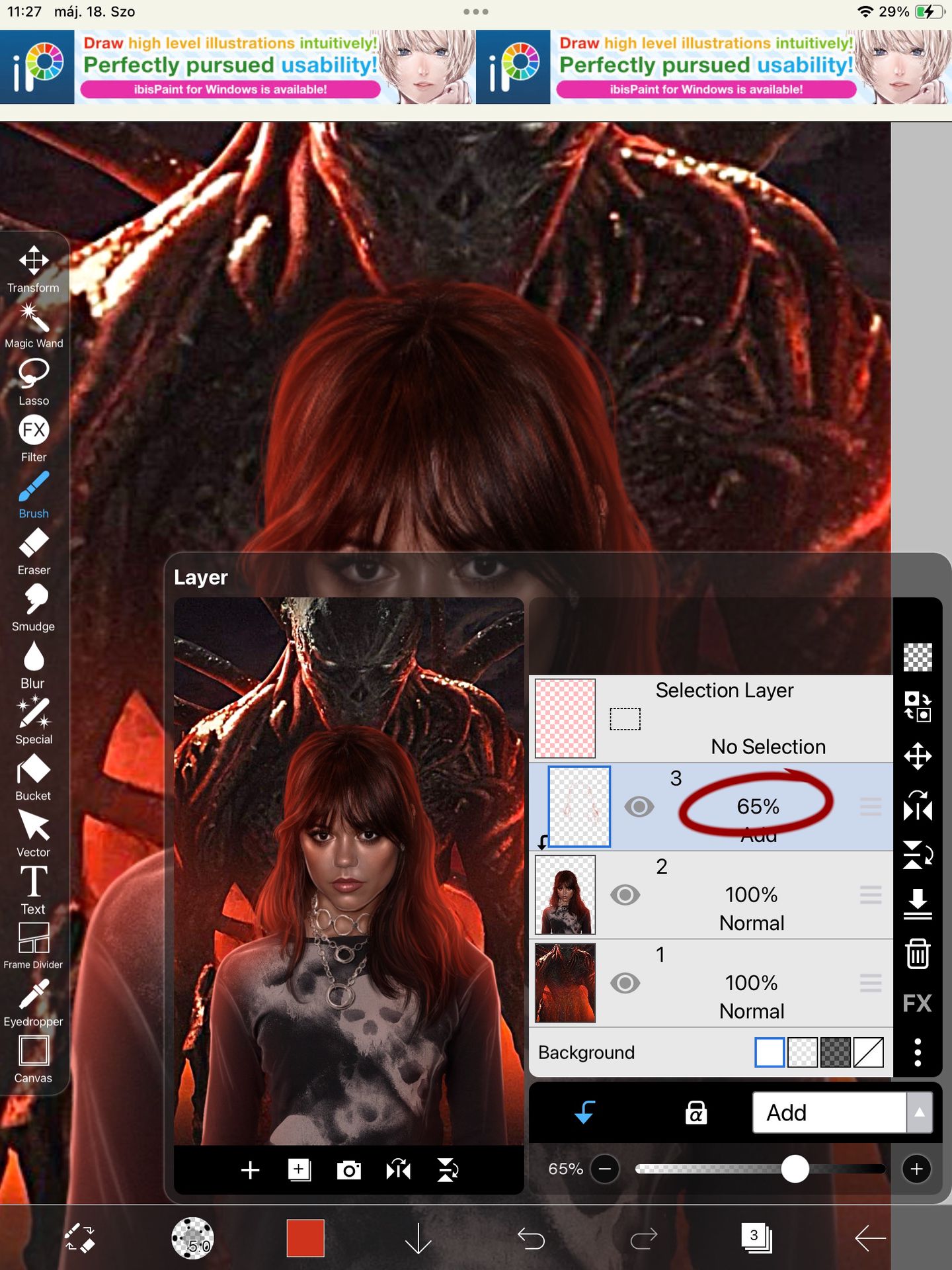Screen dimensions: 952x1270
Task: Decrease layer opacity with minus button
Action: point(605,1169)
